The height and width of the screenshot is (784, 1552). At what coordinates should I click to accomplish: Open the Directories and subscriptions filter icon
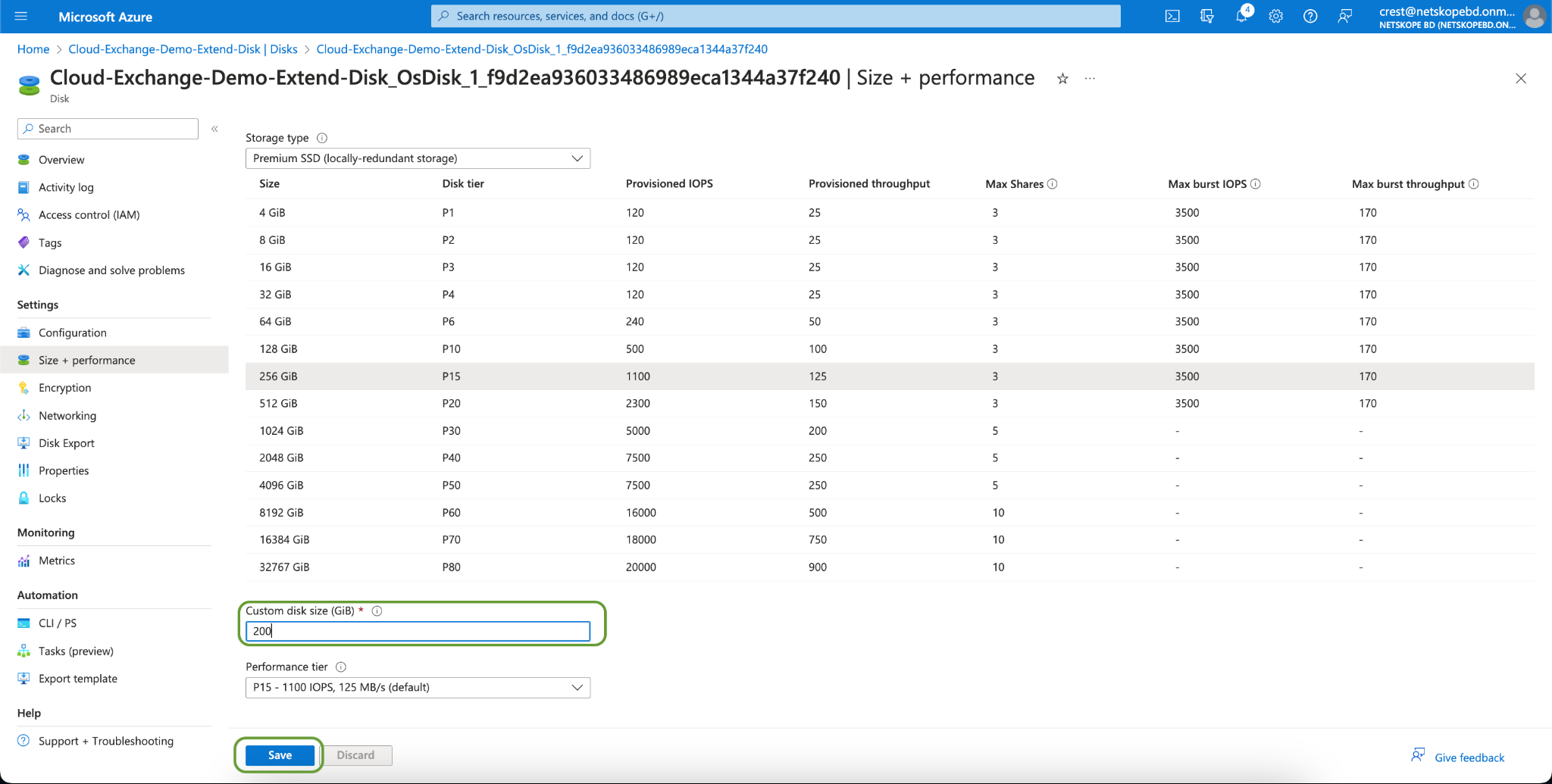[x=1207, y=16]
